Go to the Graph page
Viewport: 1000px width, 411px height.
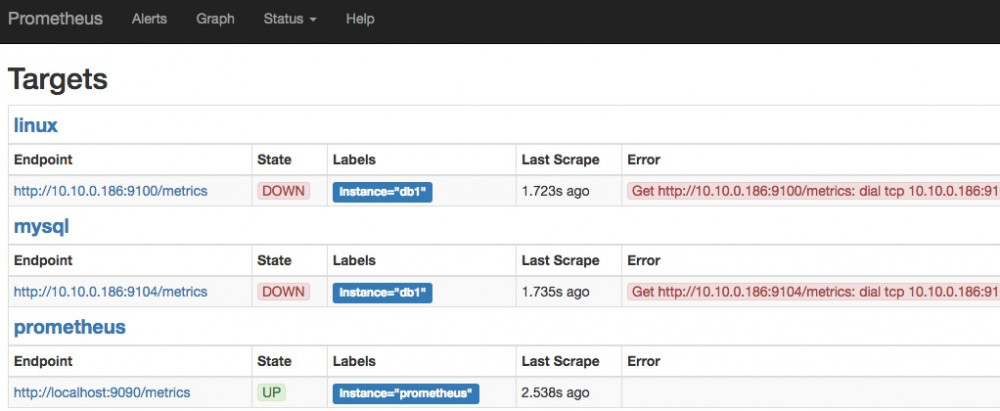(x=215, y=19)
